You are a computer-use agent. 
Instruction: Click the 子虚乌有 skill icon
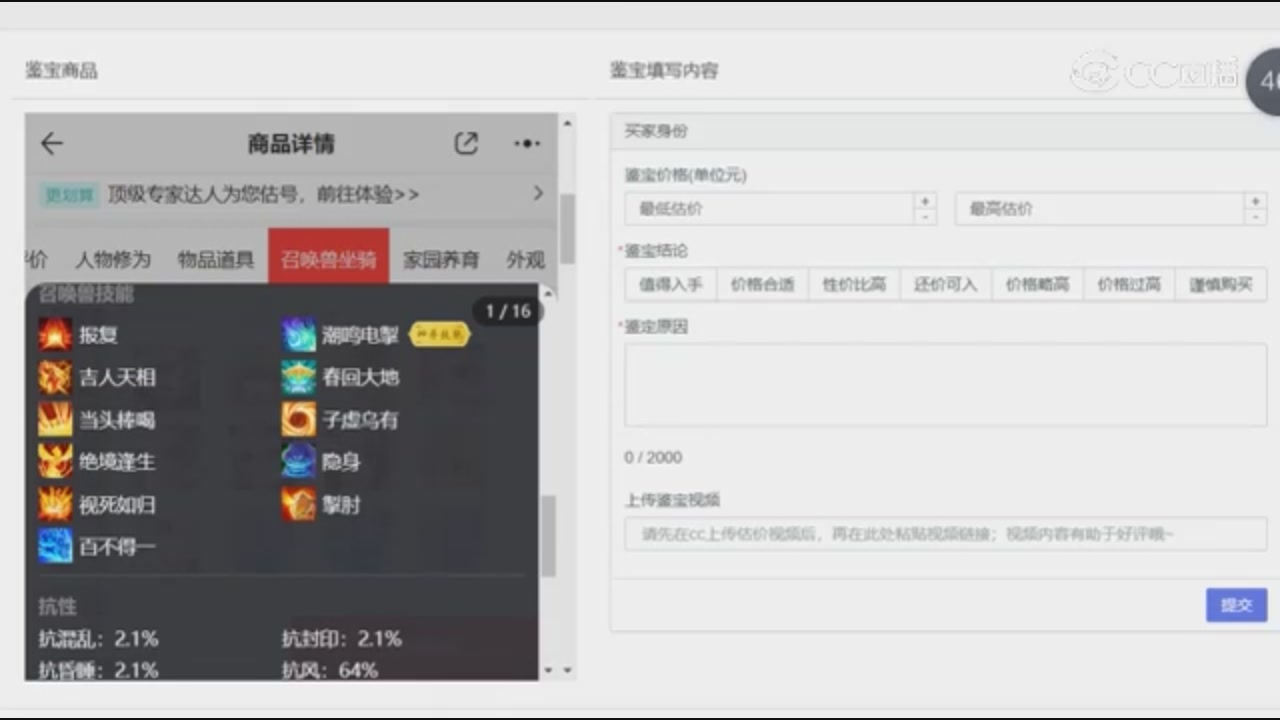[298, 420]
